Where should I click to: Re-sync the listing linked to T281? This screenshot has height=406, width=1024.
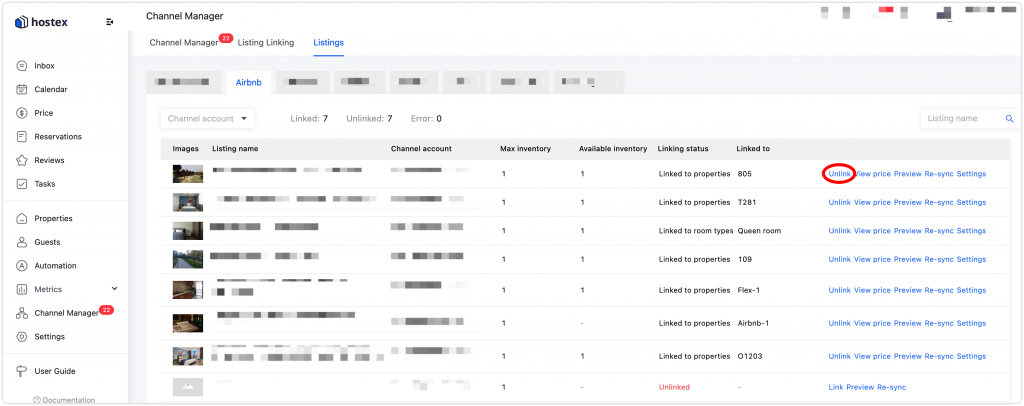point(938,202)
